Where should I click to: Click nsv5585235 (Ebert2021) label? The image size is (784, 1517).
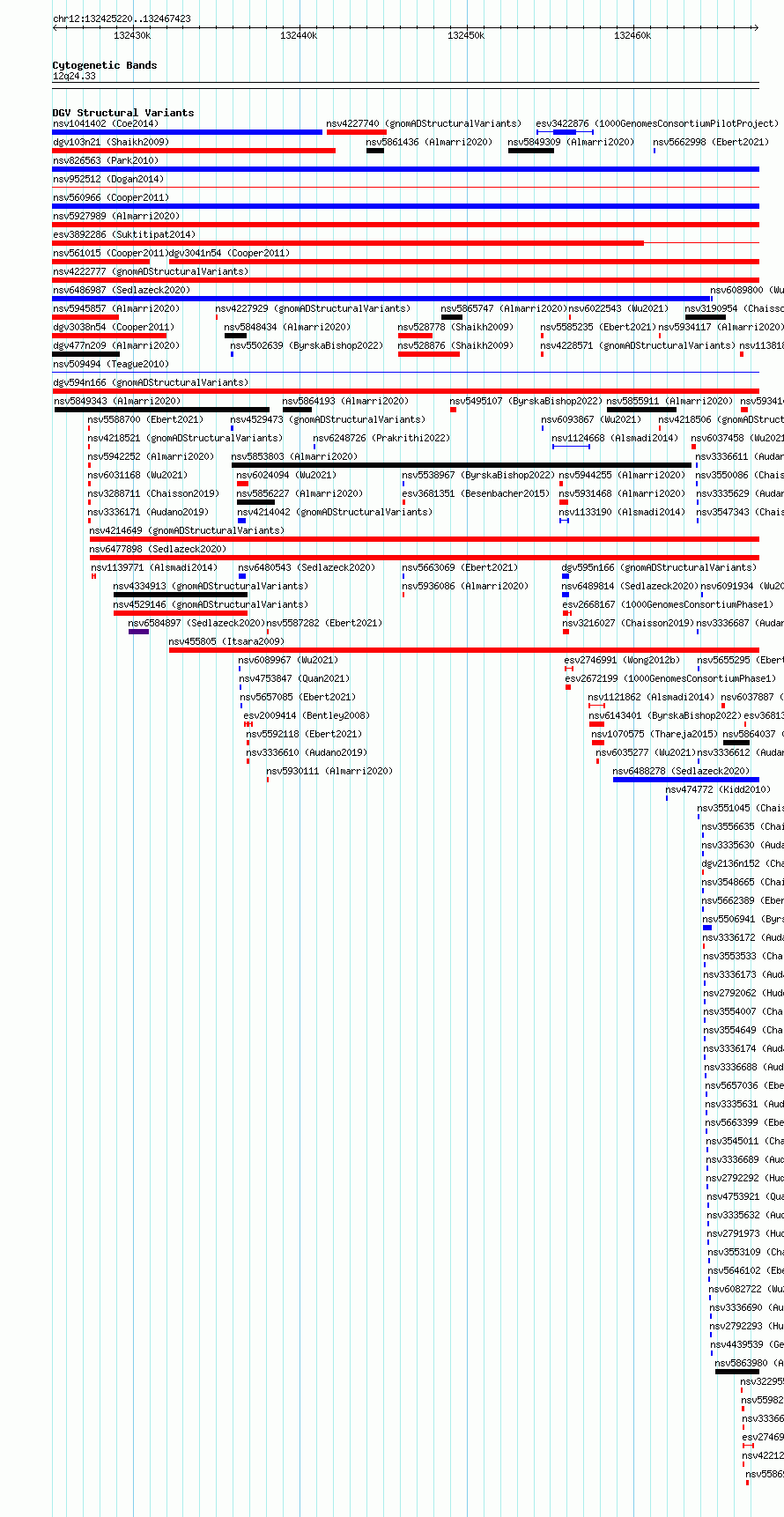point(598,327)
